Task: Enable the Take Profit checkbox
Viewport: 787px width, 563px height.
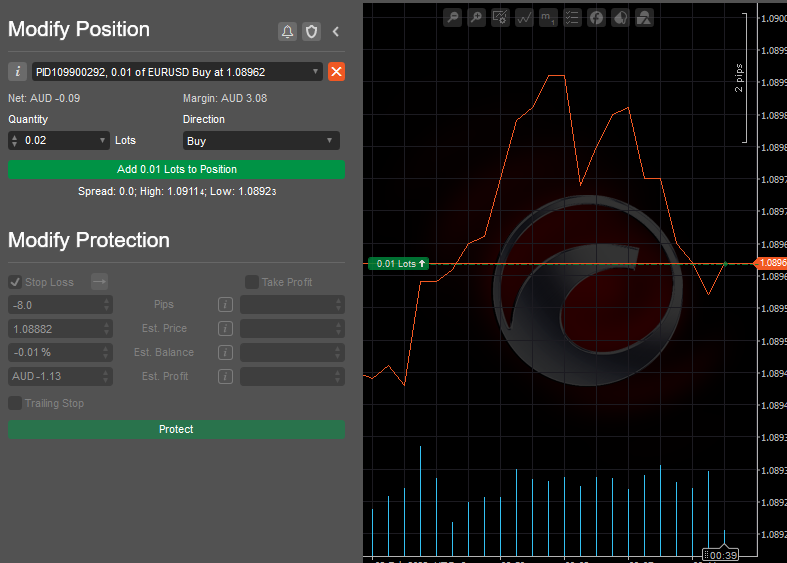Action: [252, 282]
